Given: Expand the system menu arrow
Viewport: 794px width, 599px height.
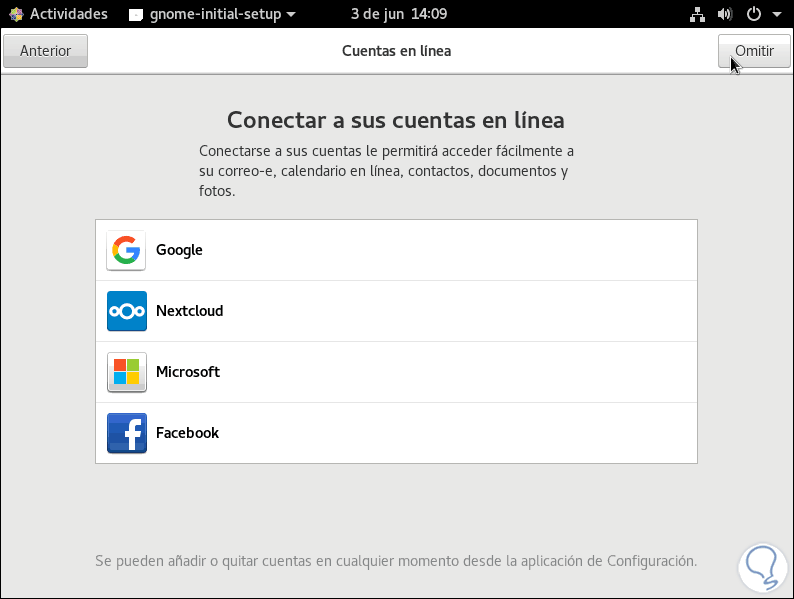Looking at the screenshot, I should click(x=777, y=14).
